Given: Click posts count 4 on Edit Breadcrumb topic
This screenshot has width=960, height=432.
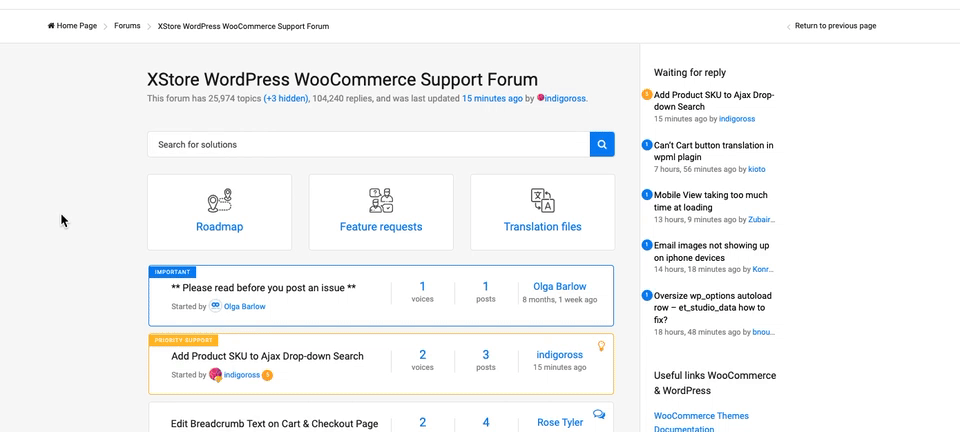Looking at the screenshot, I should click(486, 422).
